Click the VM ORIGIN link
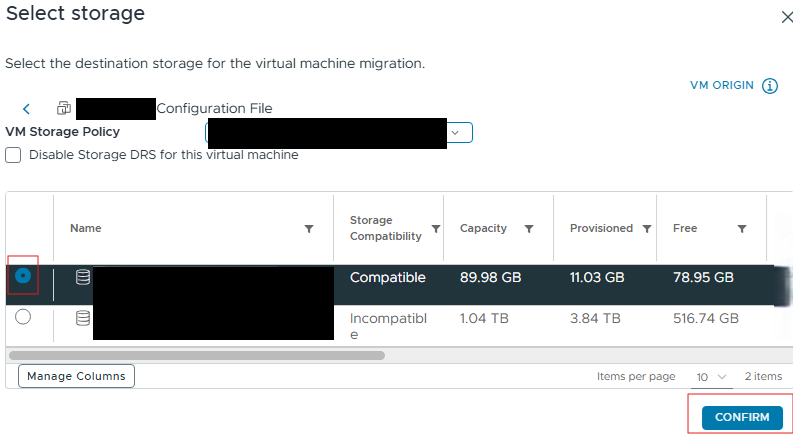 [721, 86]
